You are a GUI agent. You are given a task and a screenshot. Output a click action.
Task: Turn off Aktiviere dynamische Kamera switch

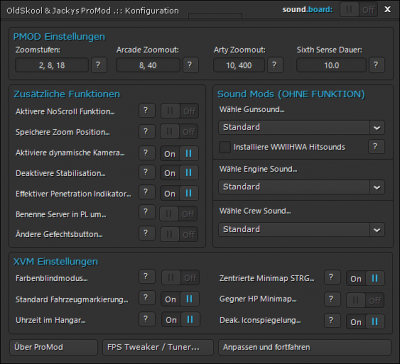click(179, 154)
